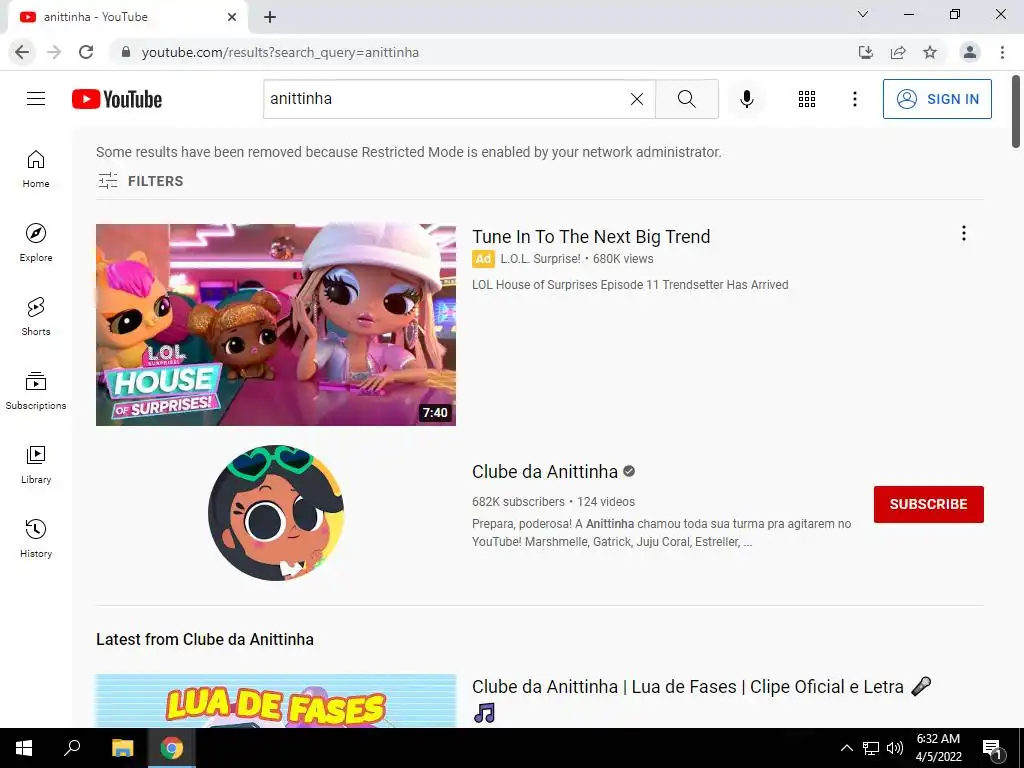1024x768 pixels.
Task: Open File Explorer from taskbar
Action: [x=122, y=748]
